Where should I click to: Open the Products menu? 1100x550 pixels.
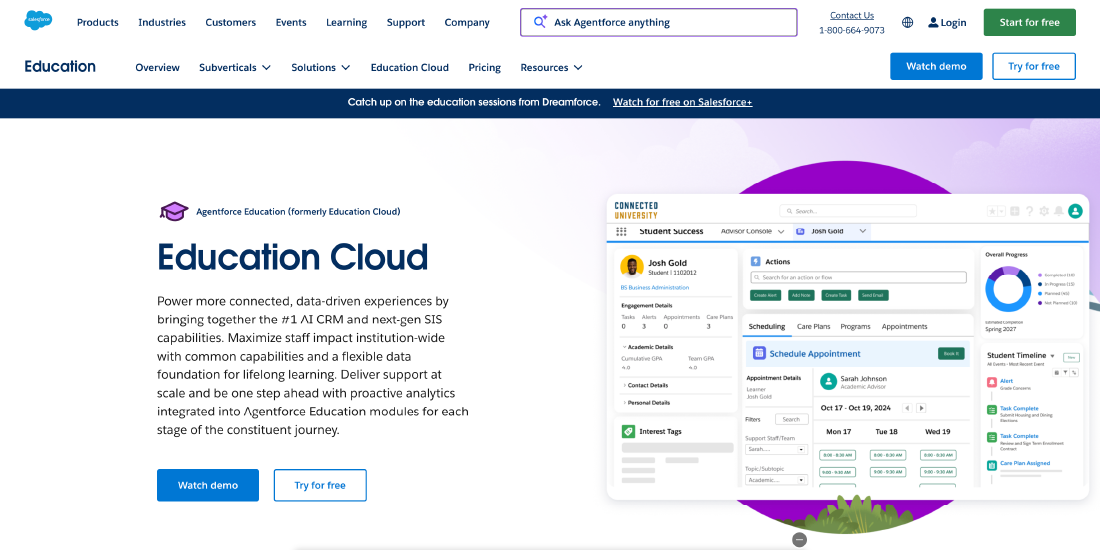(x=97, y=22)
